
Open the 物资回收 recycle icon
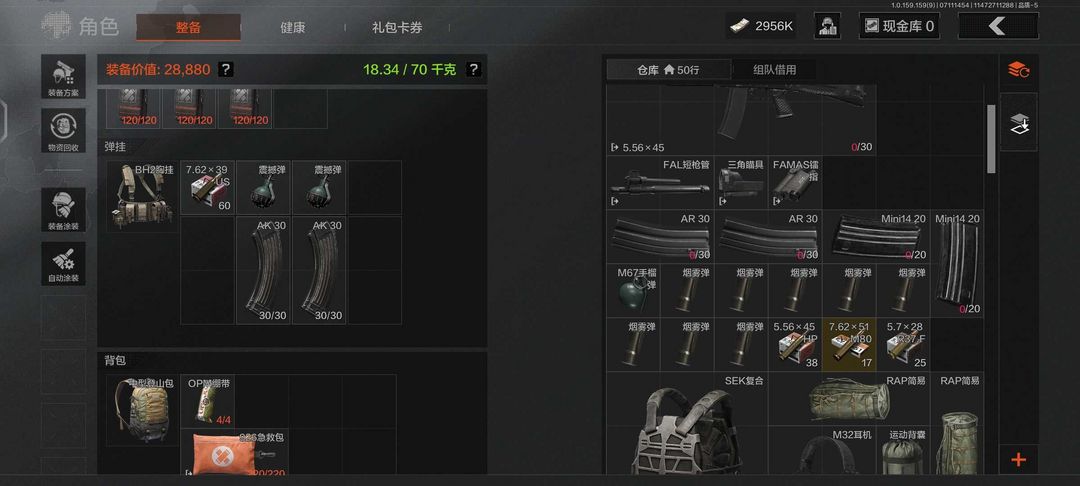pos(63,131)
